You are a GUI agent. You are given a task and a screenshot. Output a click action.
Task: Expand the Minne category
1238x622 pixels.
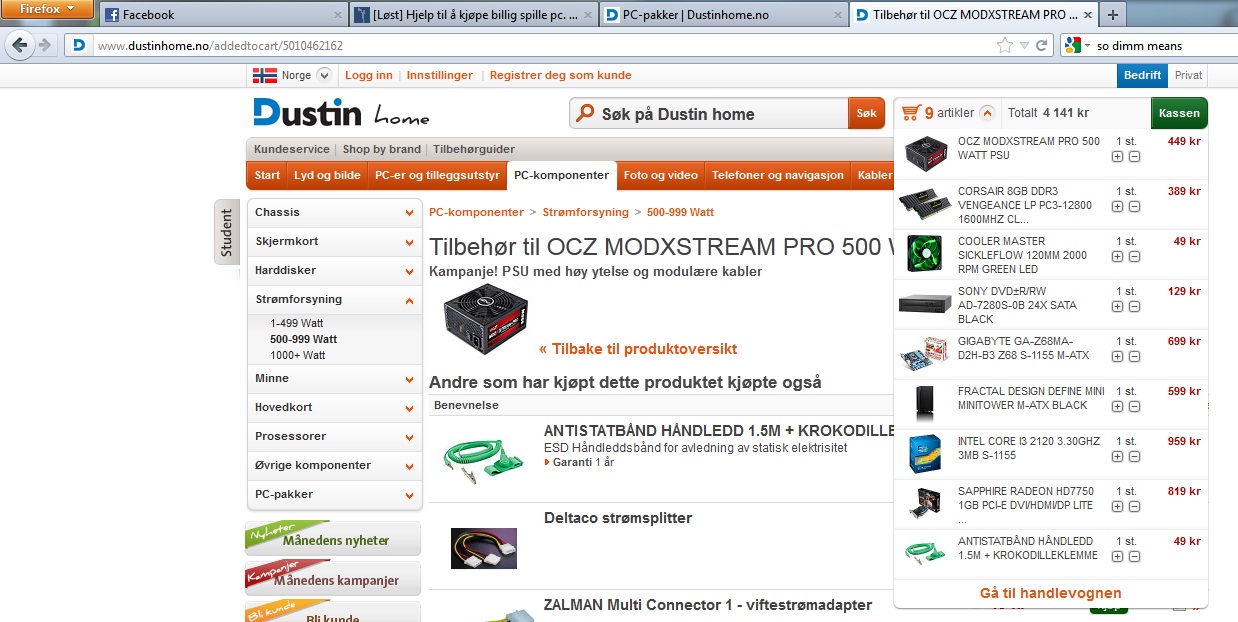tap(409, 379)
